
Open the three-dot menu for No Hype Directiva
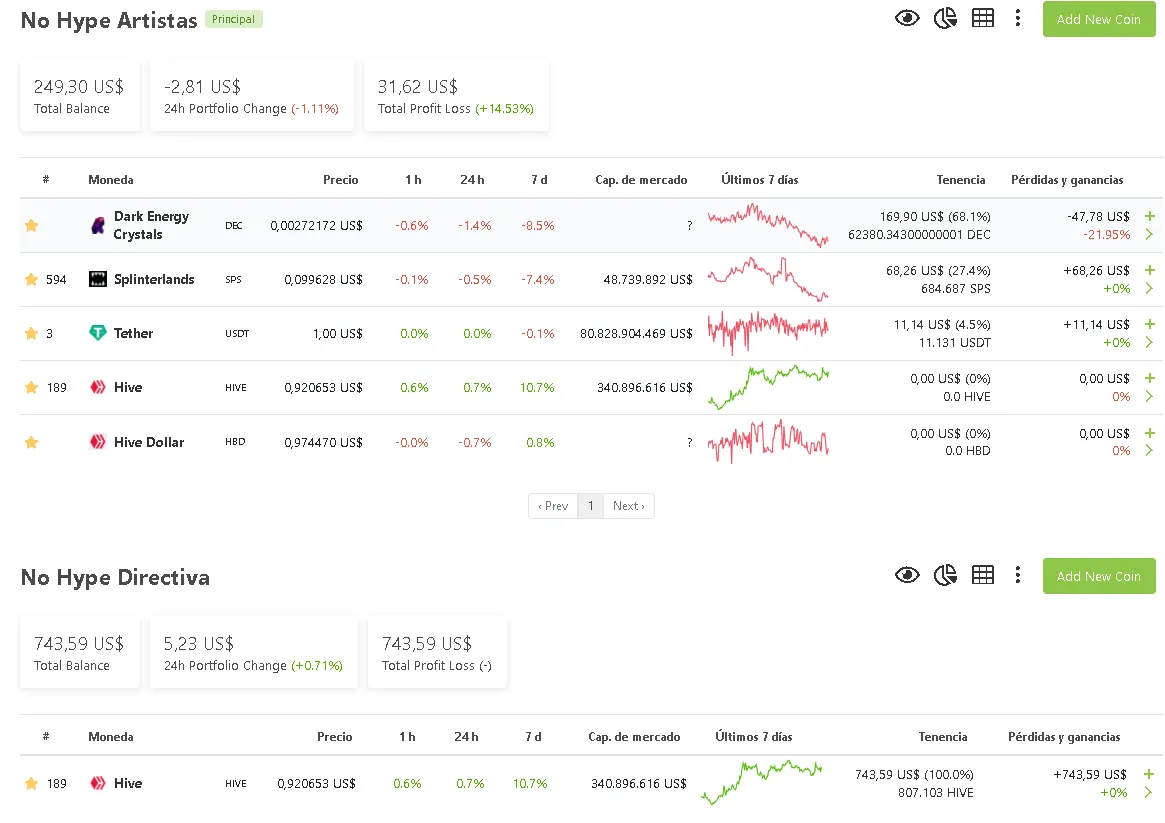(x=1018, y=575)
